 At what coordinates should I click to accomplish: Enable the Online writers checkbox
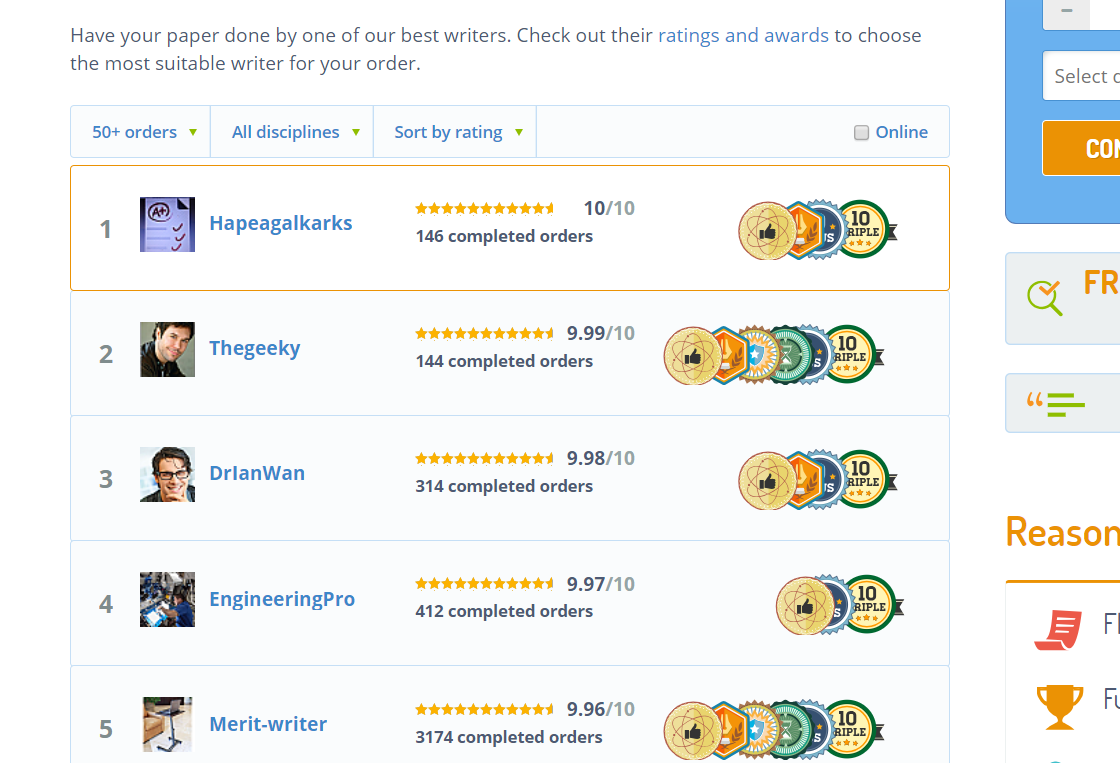[x=861, y=133]
